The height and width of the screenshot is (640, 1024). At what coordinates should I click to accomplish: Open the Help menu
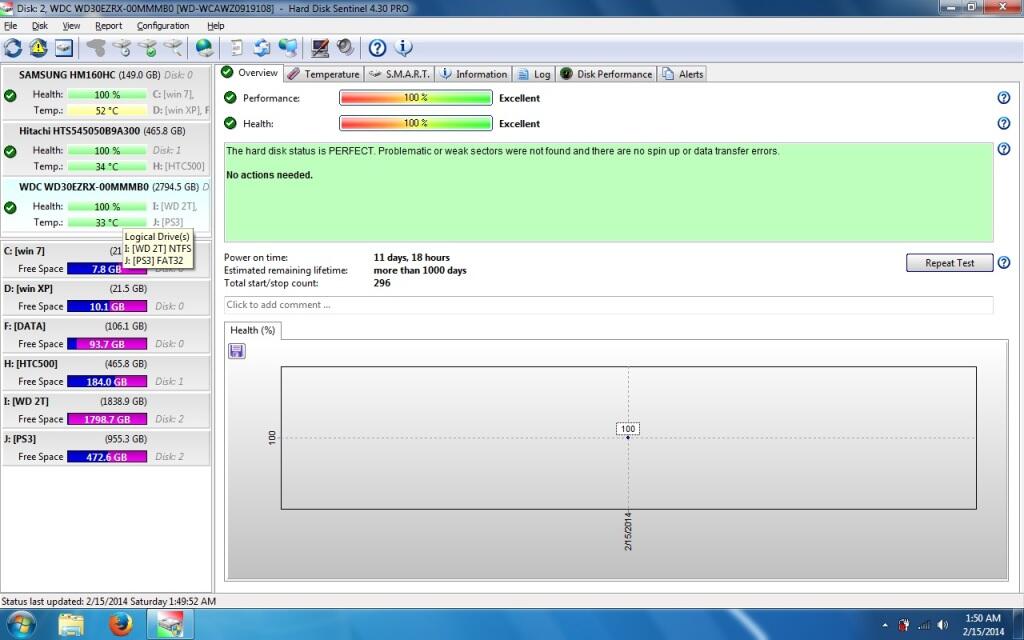[216, 25]
